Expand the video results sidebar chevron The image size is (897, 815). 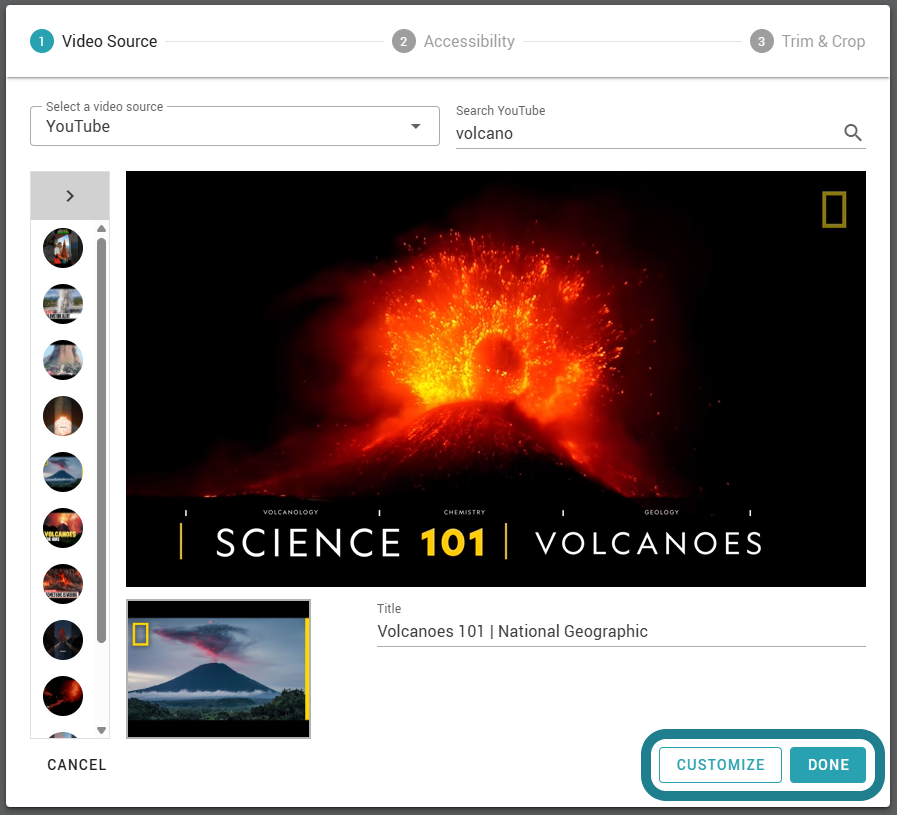[x=70, y=196]
